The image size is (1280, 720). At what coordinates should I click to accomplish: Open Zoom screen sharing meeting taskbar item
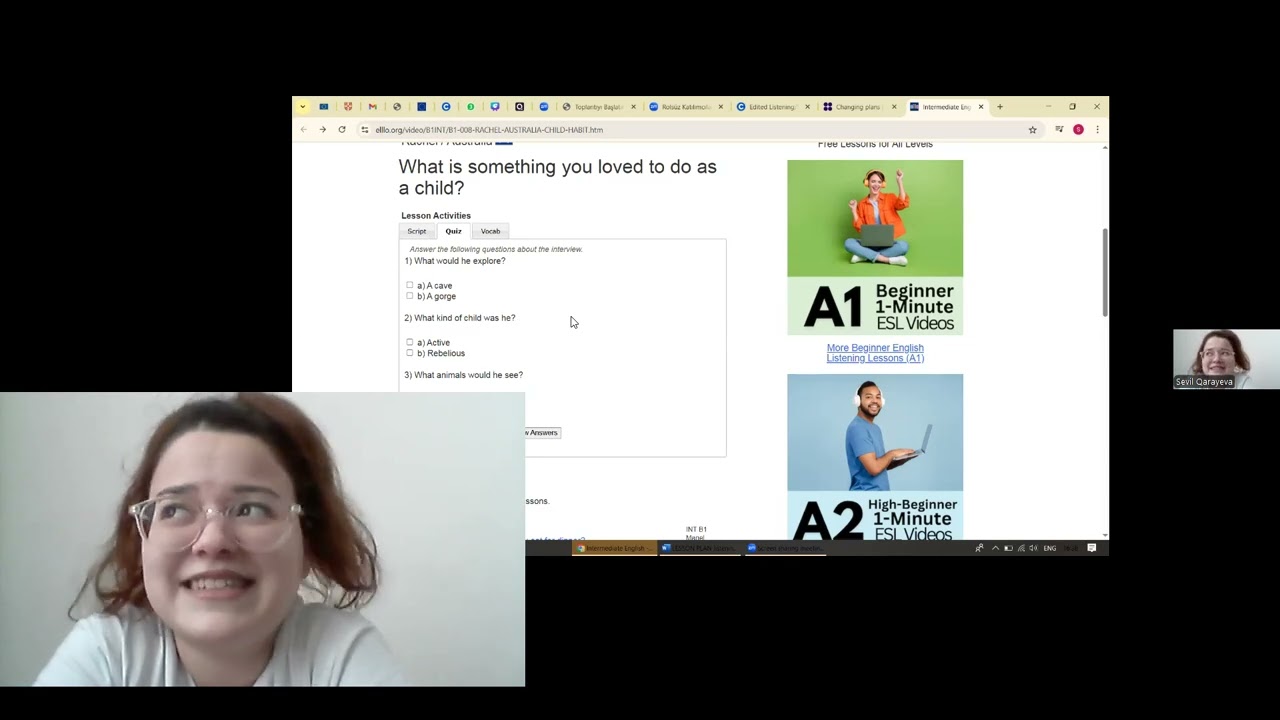coord(786,548)
